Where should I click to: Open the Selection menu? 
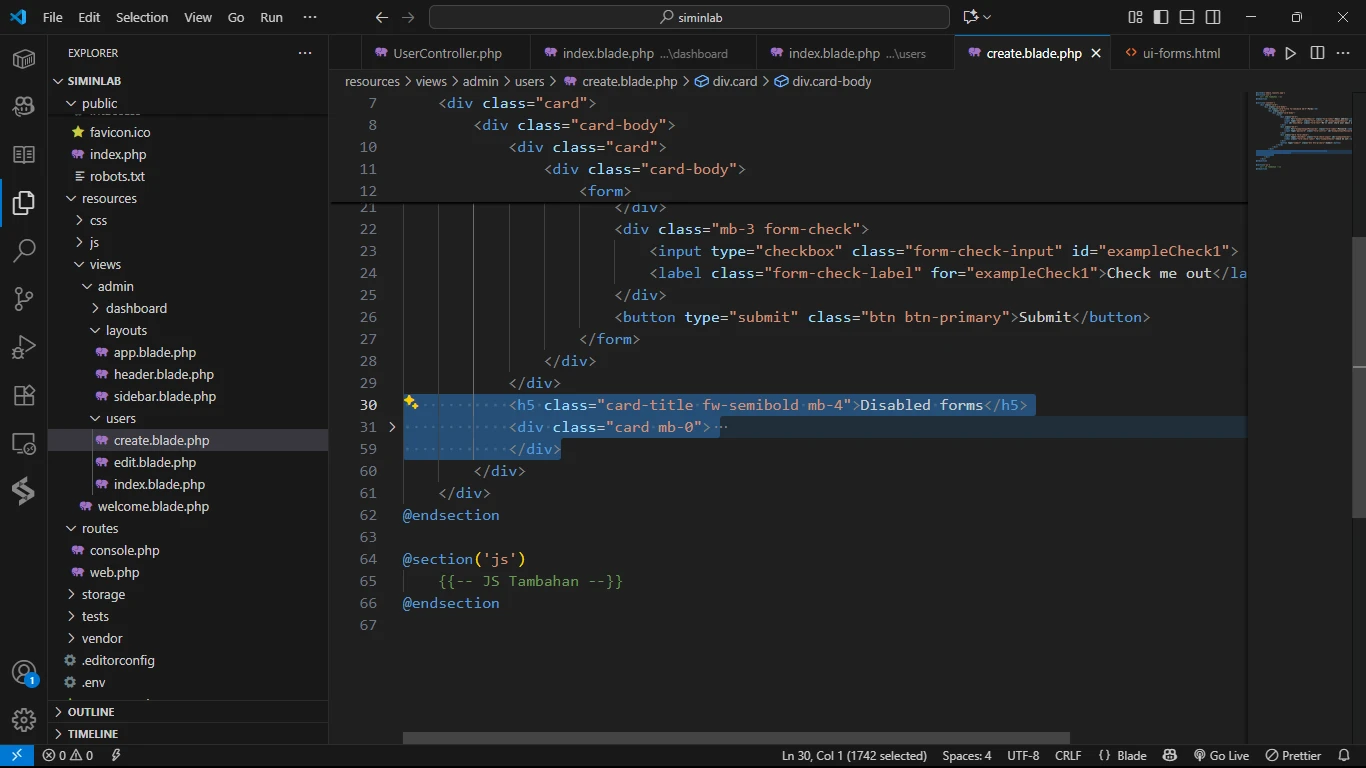click(x=142, y=17)
